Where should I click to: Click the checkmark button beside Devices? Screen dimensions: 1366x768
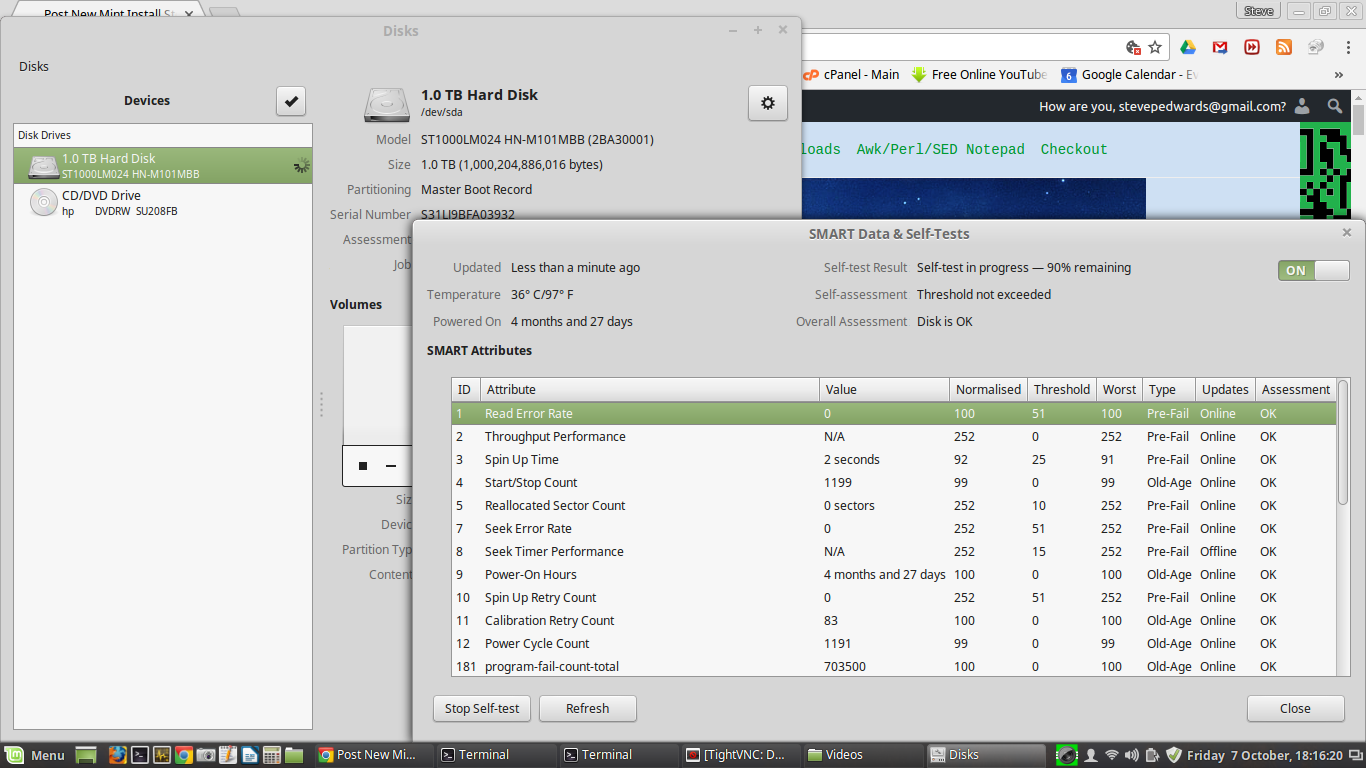click(x=291, y=101)
